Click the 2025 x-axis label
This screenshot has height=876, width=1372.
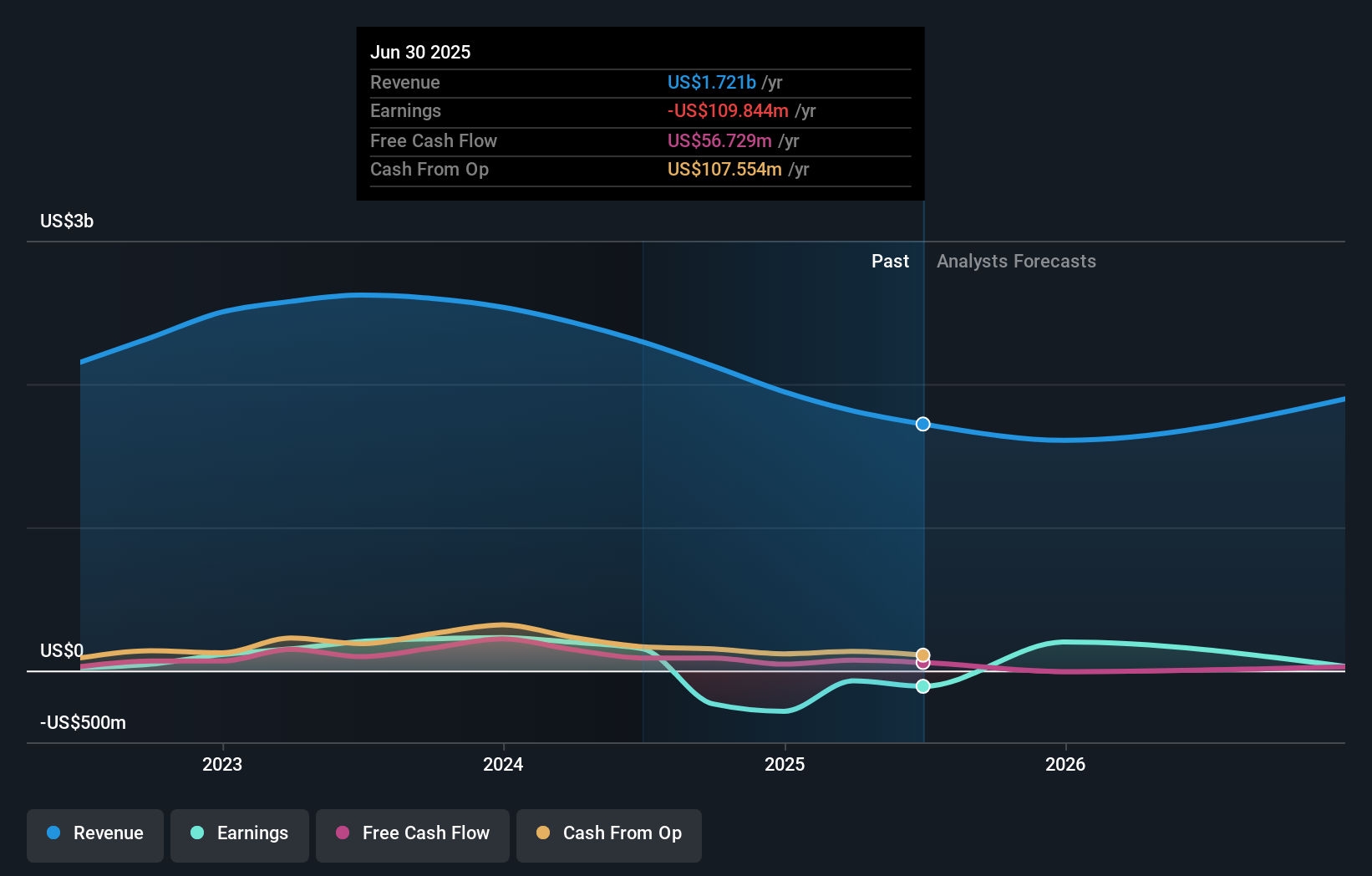[x=785, y=764]
